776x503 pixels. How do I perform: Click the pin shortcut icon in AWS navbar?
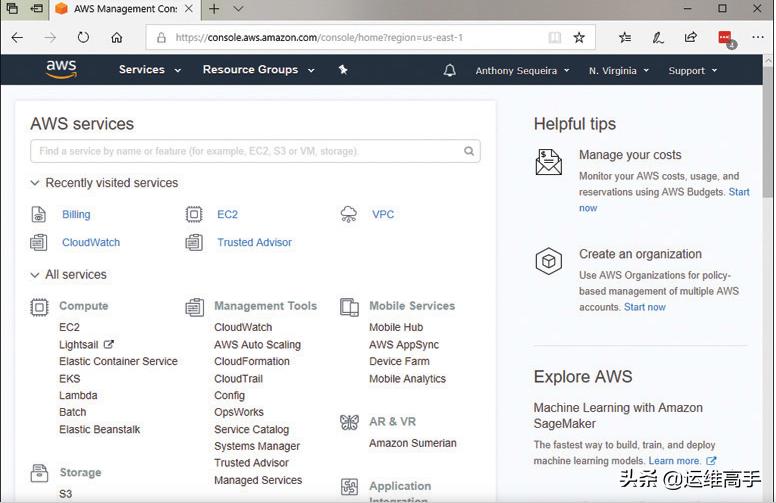click(x=343, y=70)
